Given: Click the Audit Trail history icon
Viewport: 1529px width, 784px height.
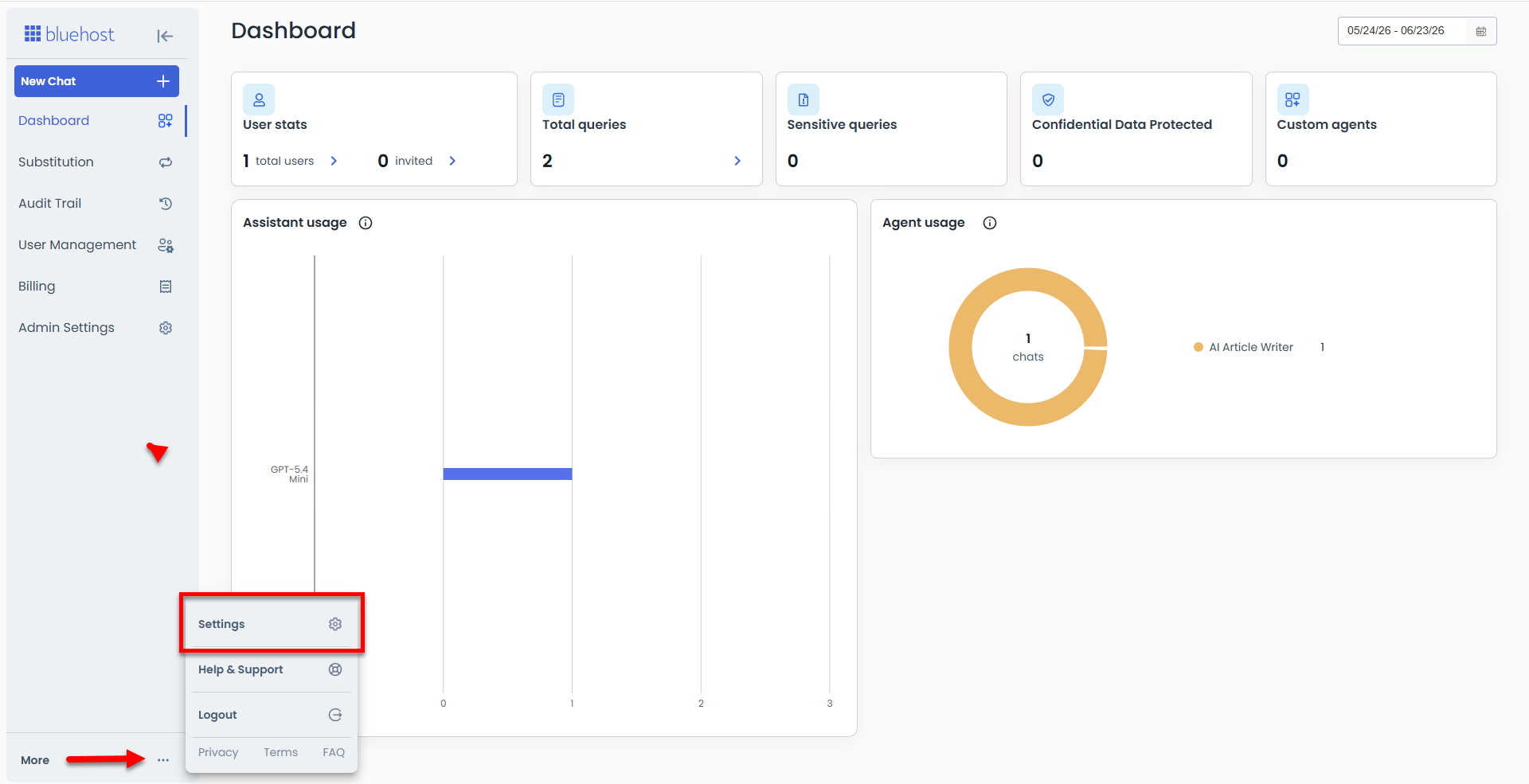Looking at the screenshot, I should 165,204.
